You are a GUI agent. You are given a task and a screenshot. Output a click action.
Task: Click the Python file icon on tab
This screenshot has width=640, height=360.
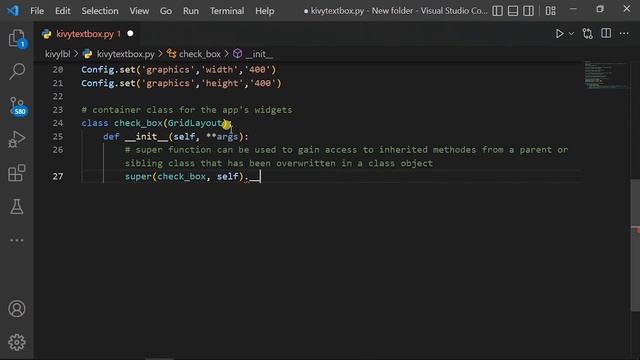[x=47, y=34]
